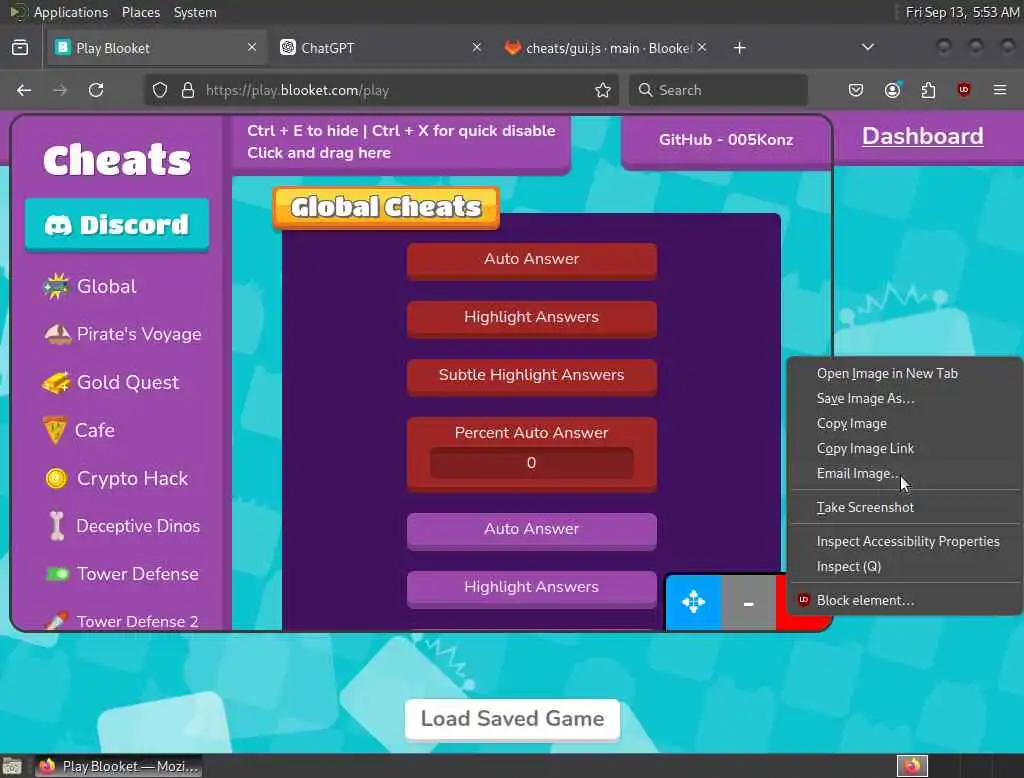
Task: Click the Firefox workspace switcher thumbnail
Action: pyautogui.click(x=912, y=766)
